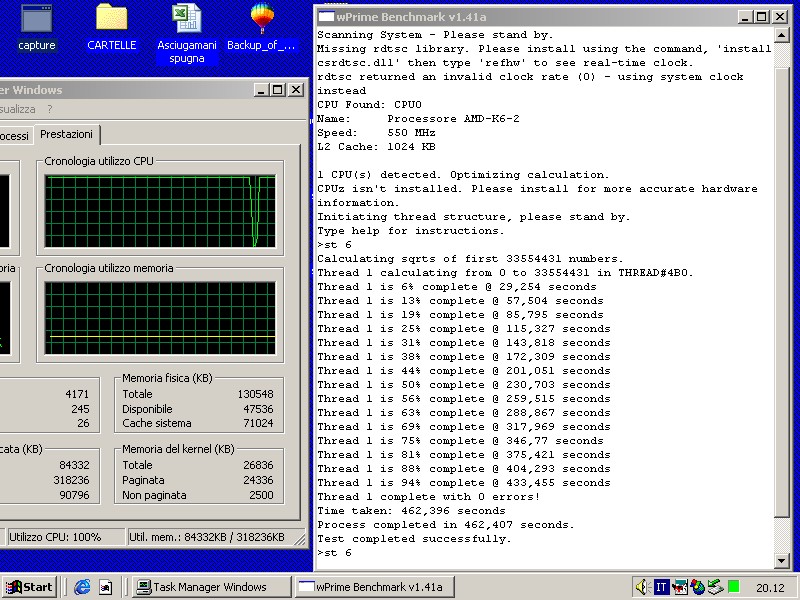Maximize the wPrime Benchmark window
Viewport: 800px width, 600px height.
(762, 17)
